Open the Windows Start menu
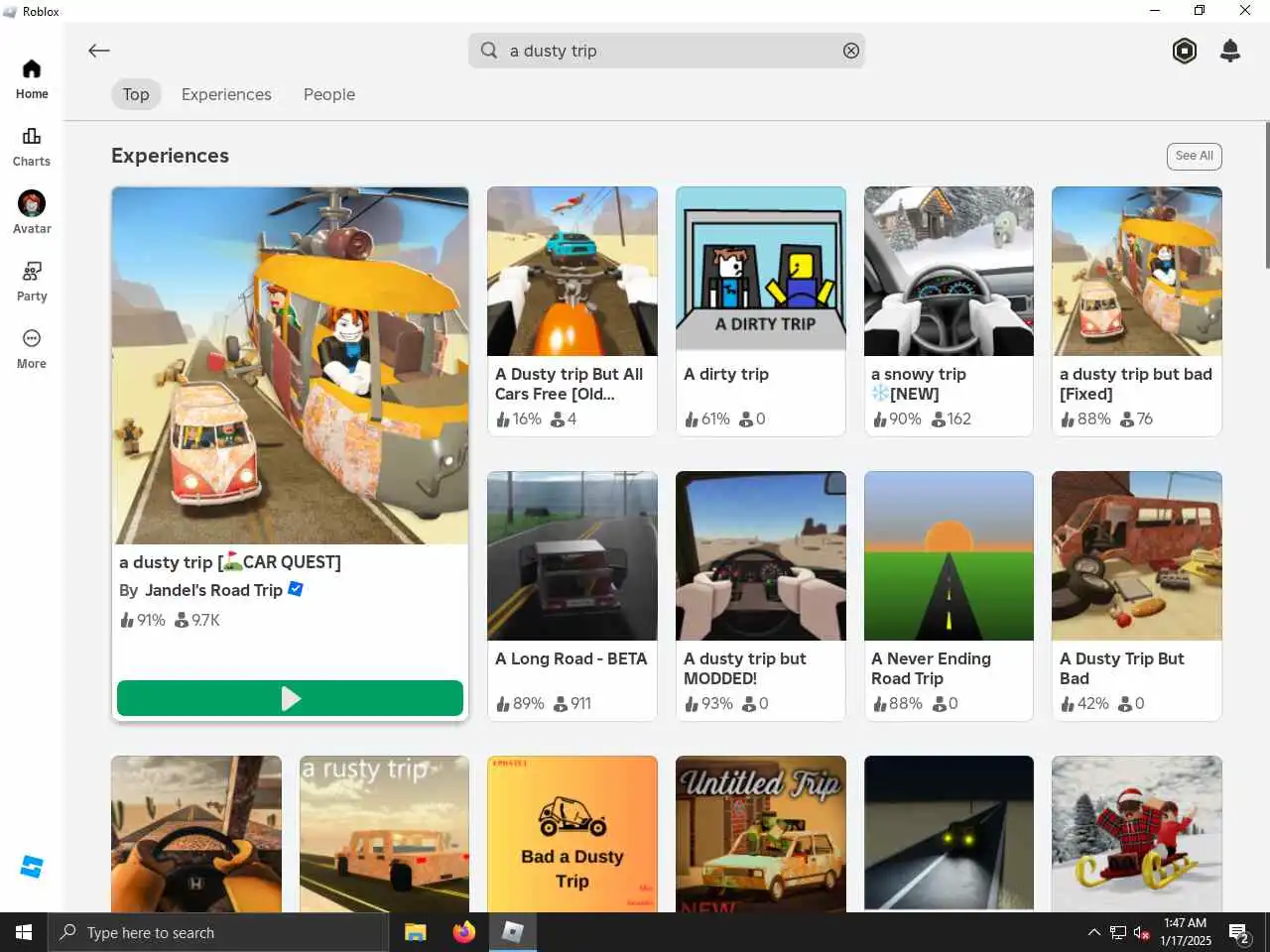 coord(24,932)
